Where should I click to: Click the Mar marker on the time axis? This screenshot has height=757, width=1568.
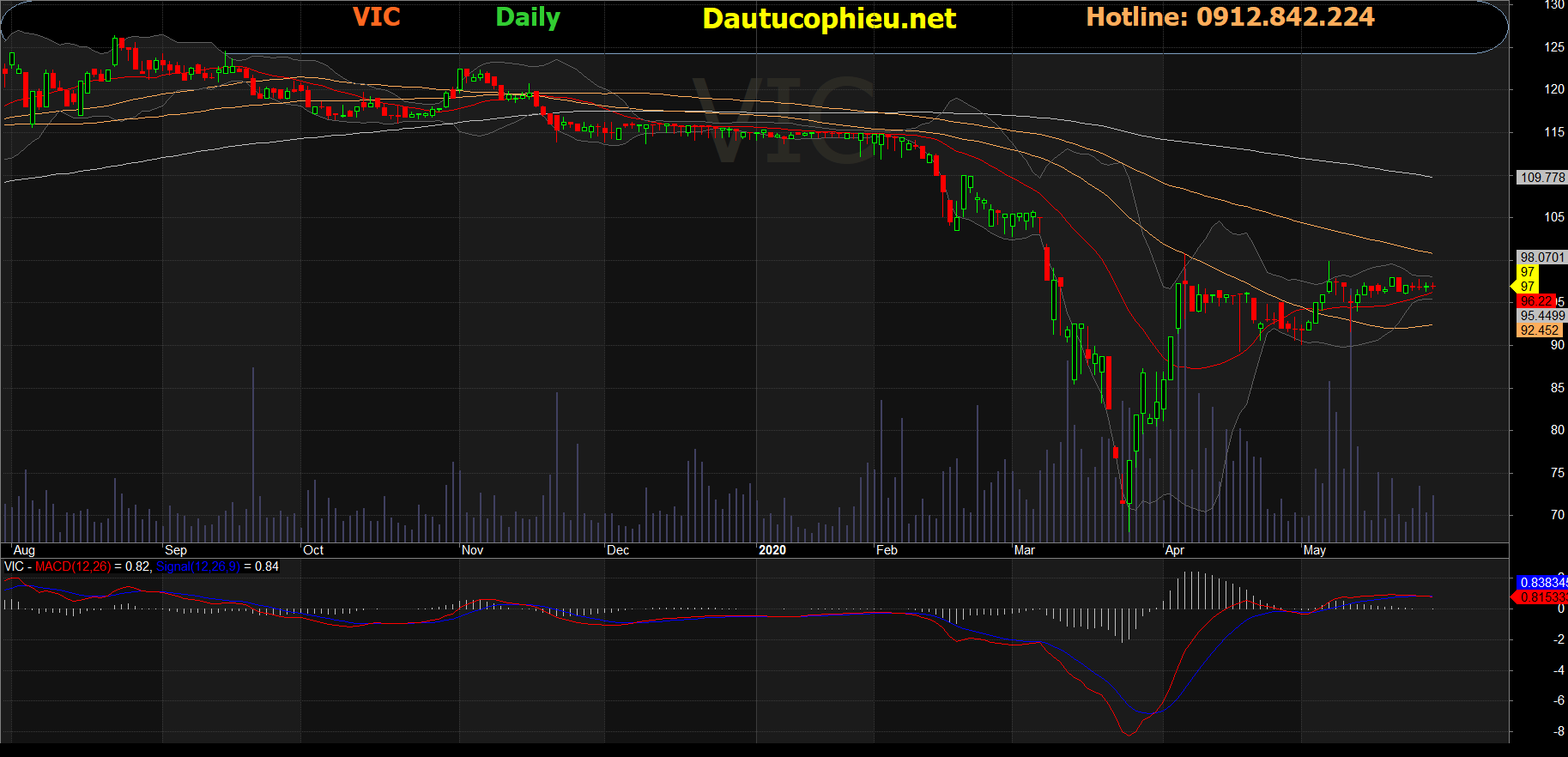coord(1024,550)
